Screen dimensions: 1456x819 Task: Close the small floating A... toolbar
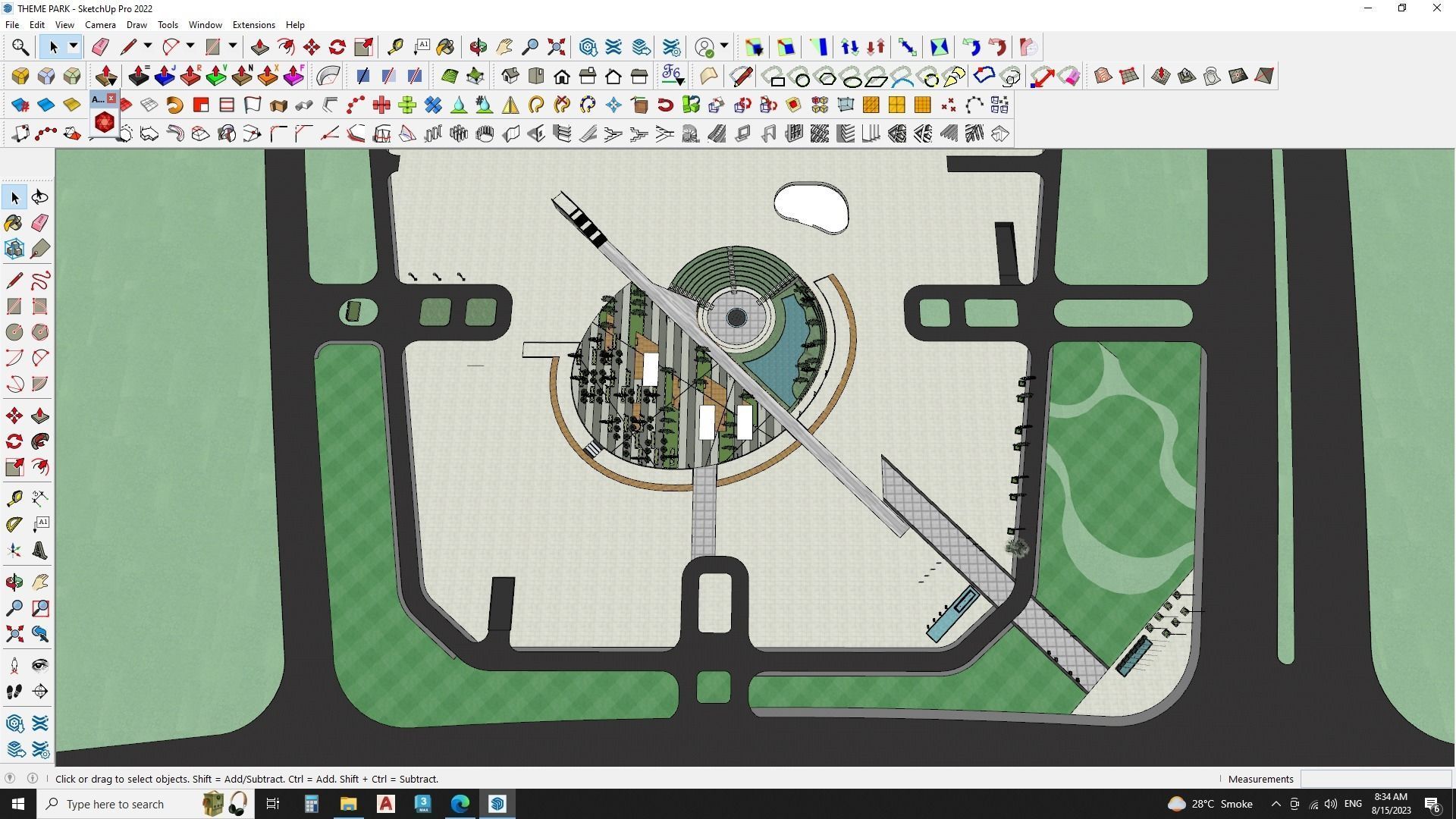111,99
